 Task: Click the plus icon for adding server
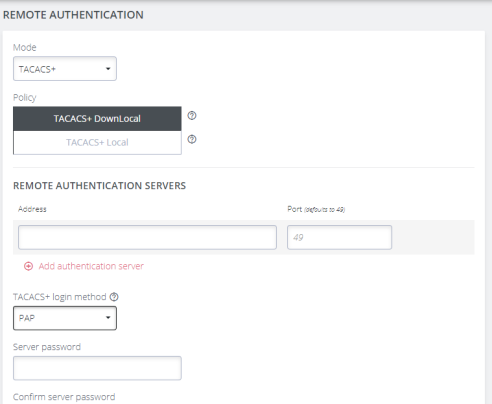pos(28,266)
